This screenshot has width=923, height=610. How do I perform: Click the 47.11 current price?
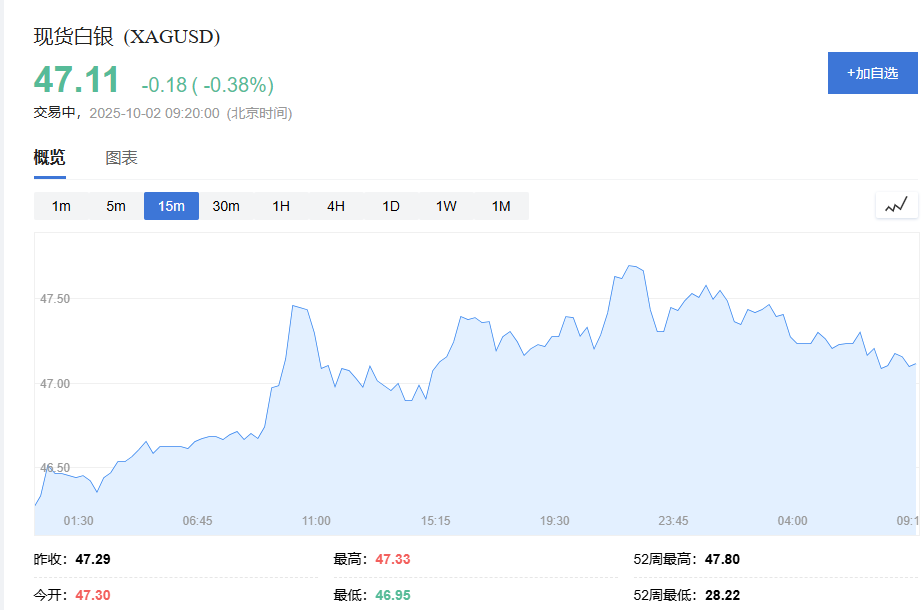[x=77, y=80]
